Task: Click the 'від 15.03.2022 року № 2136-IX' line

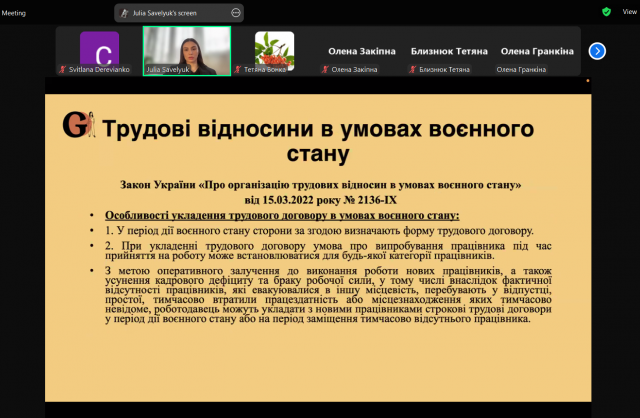Action: pos(320,200)
